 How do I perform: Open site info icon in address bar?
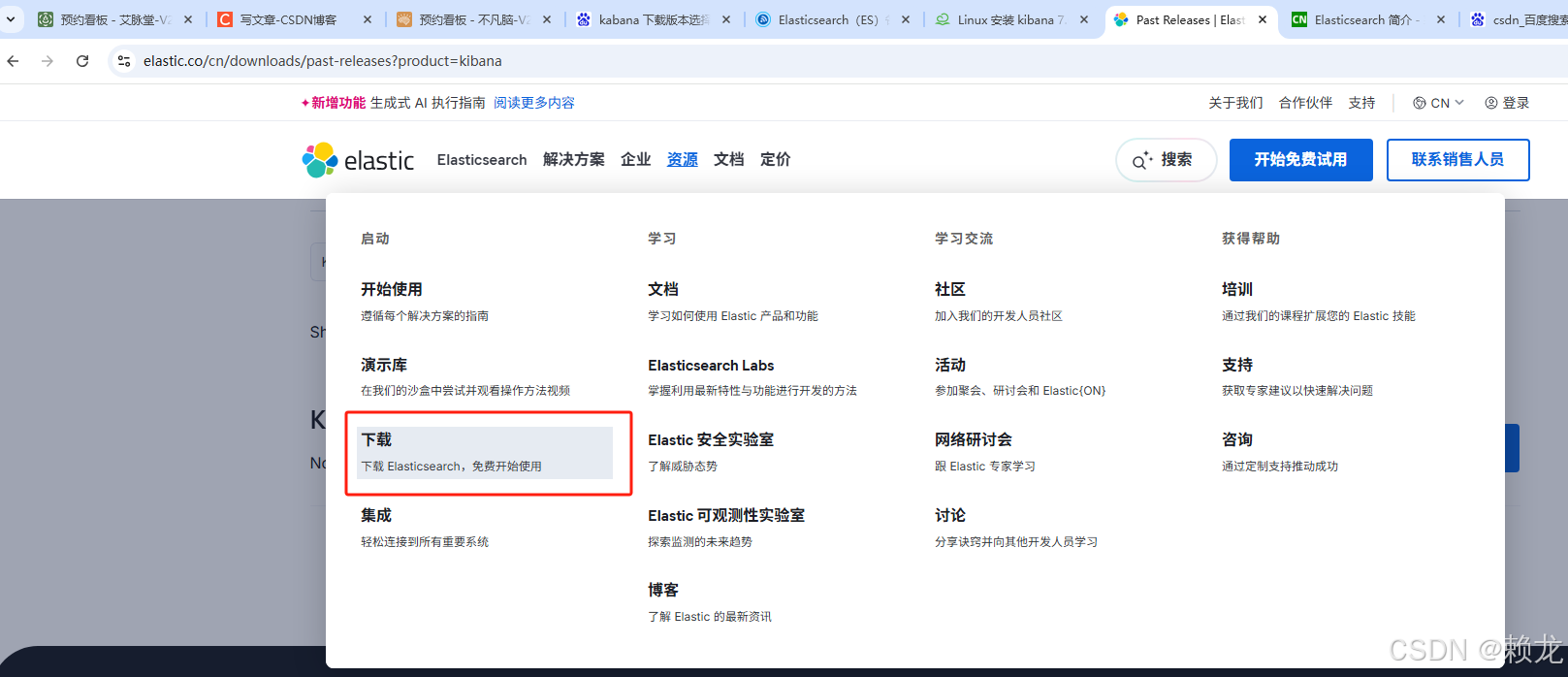(123, 61)
